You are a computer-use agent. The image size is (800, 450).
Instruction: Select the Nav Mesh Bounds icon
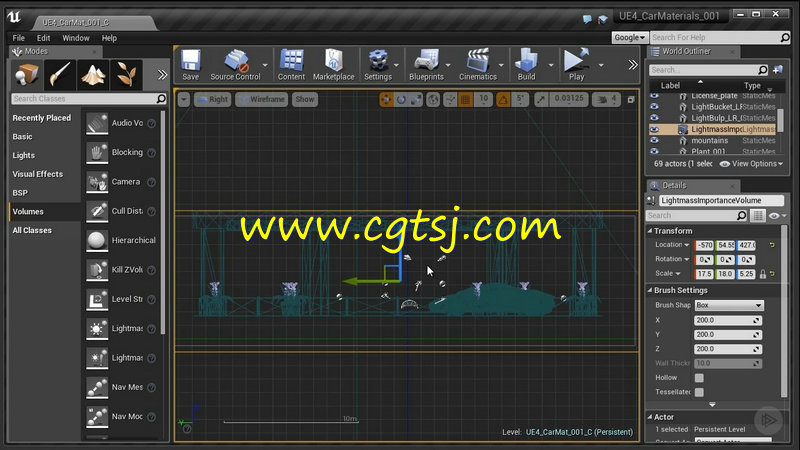point(97,387)
